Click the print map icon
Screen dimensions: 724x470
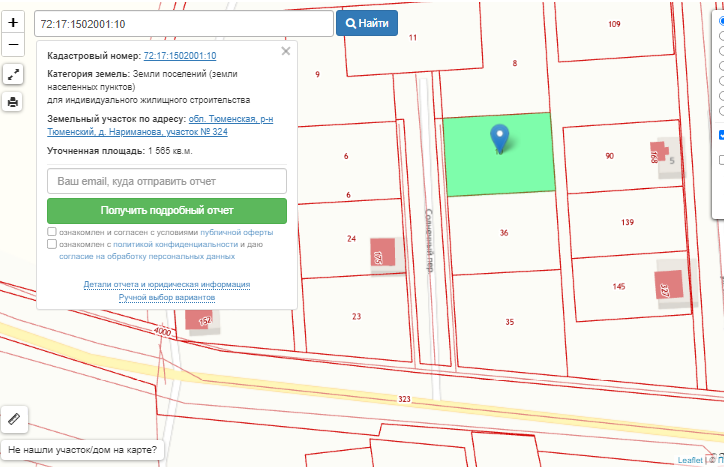click(13, 101)
